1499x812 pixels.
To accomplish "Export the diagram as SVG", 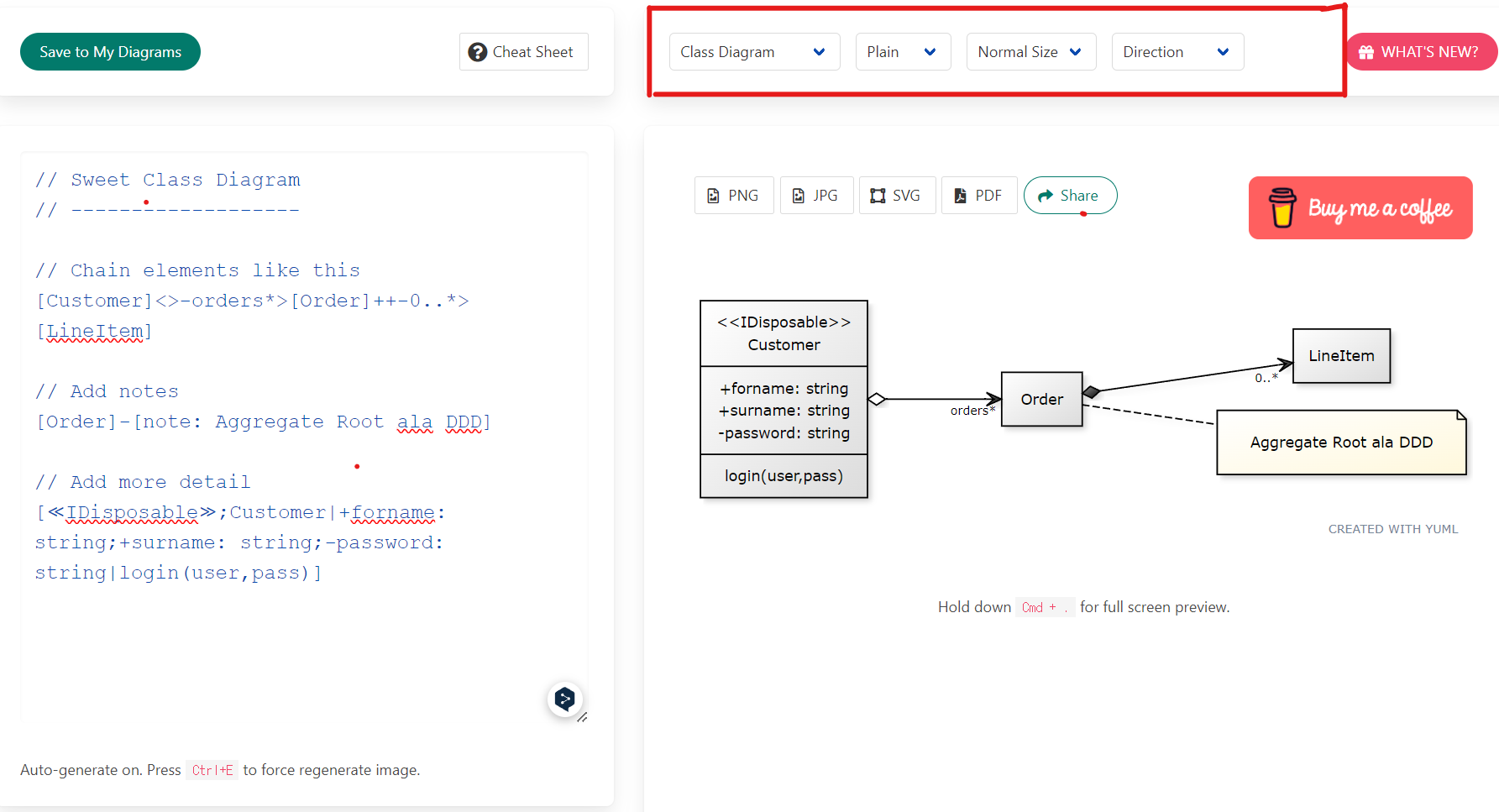I will (x=897, y=196).
